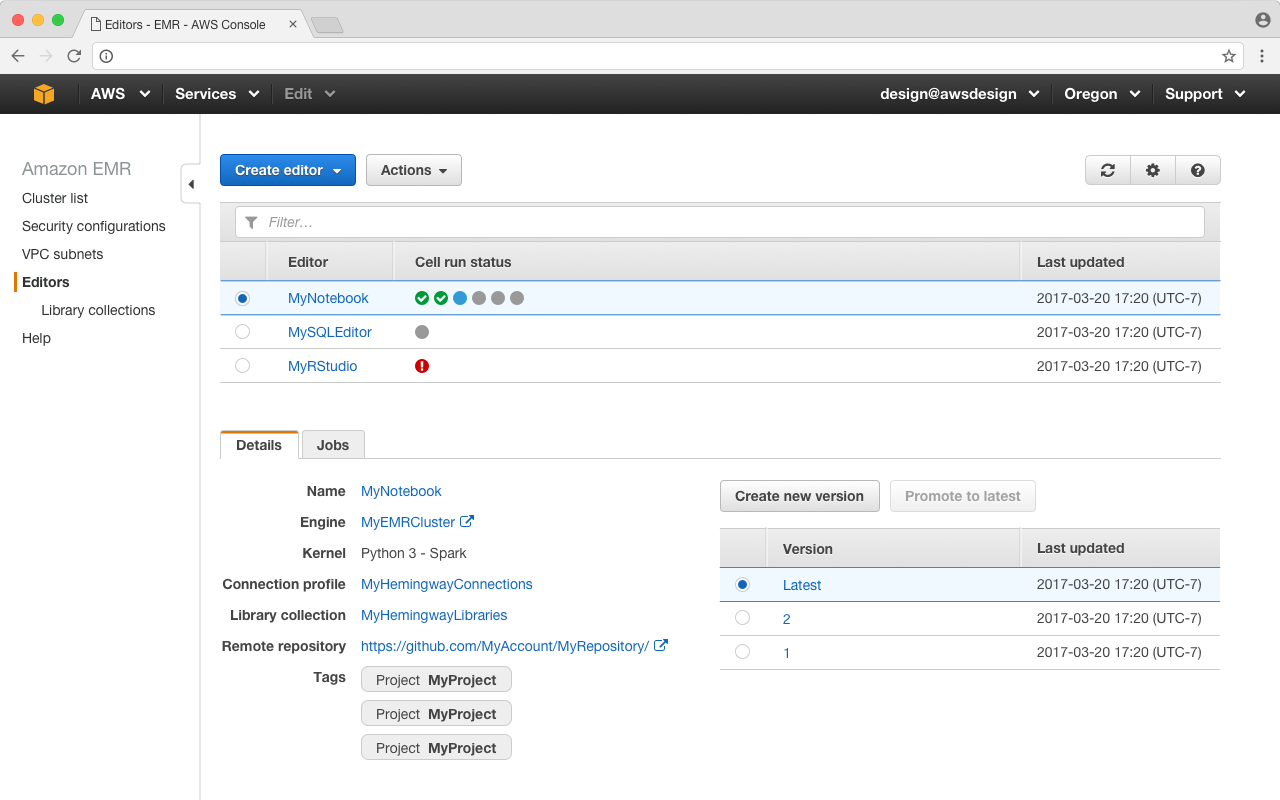Open Security configurations in sidebar
The height and width of the screenshot is (800, 1280).
click(x=94, y=226)
